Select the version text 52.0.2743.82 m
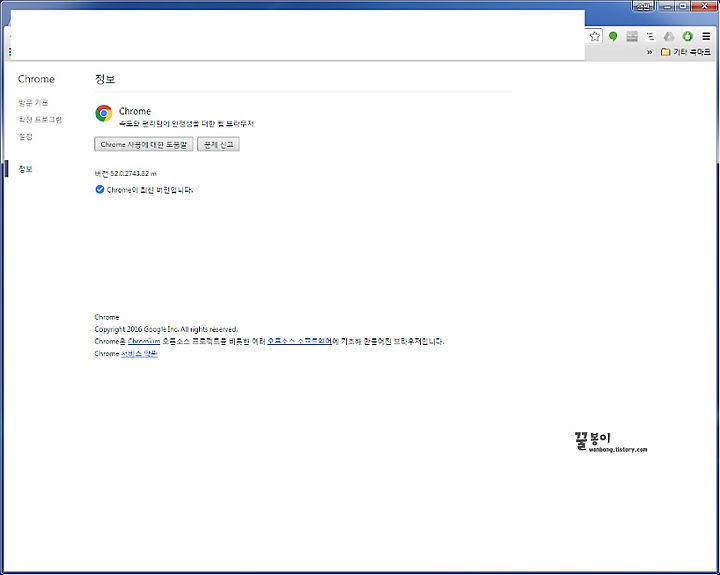 click(x=134, y=174)
